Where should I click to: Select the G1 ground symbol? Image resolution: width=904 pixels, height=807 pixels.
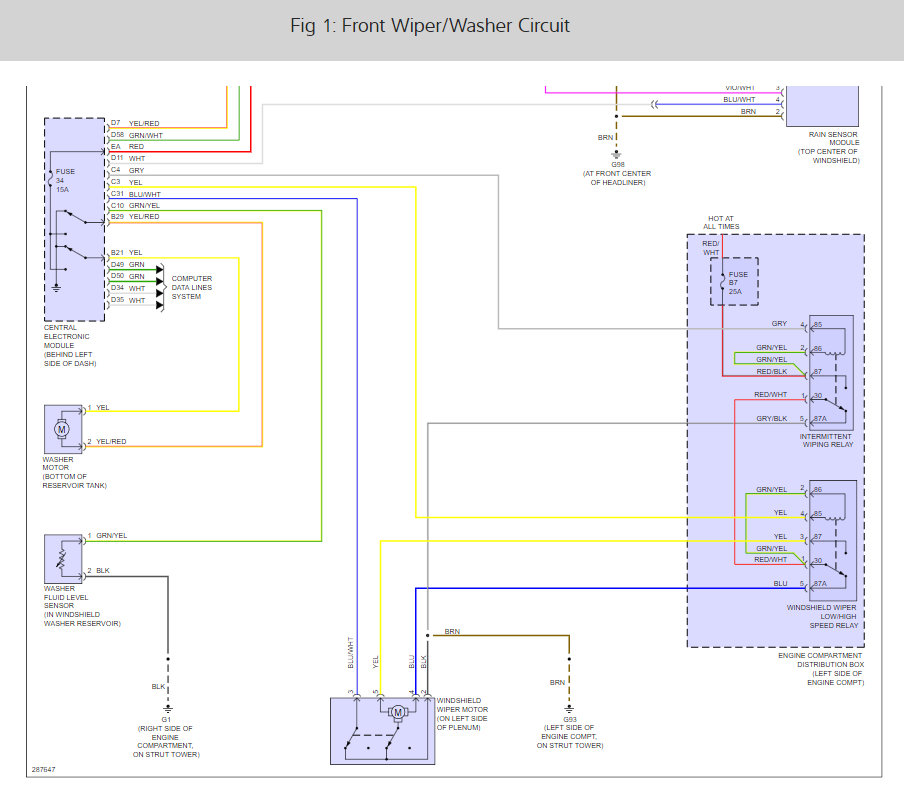point(168,709)
